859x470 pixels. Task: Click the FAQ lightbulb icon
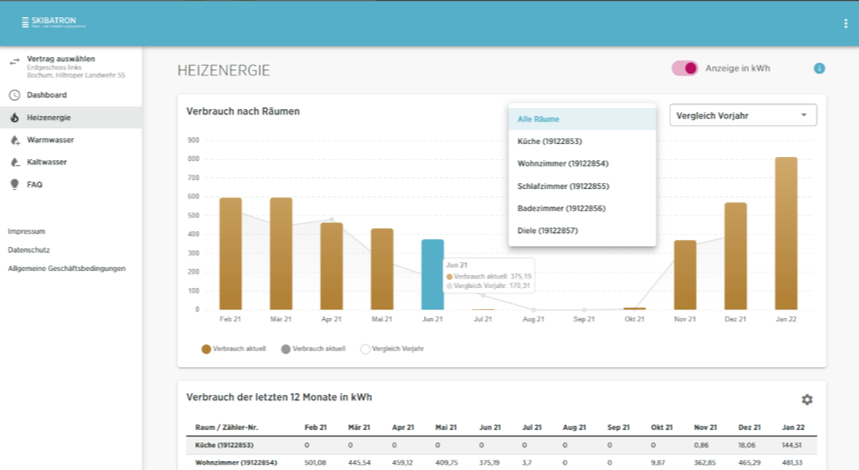(14, 184)
